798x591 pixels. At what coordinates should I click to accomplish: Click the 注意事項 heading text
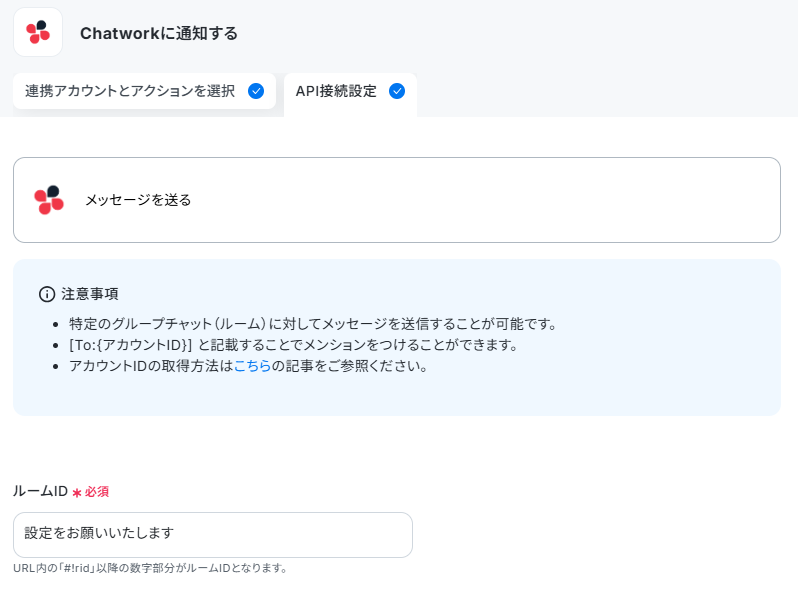pyautogui.click(x=90, y=294)
